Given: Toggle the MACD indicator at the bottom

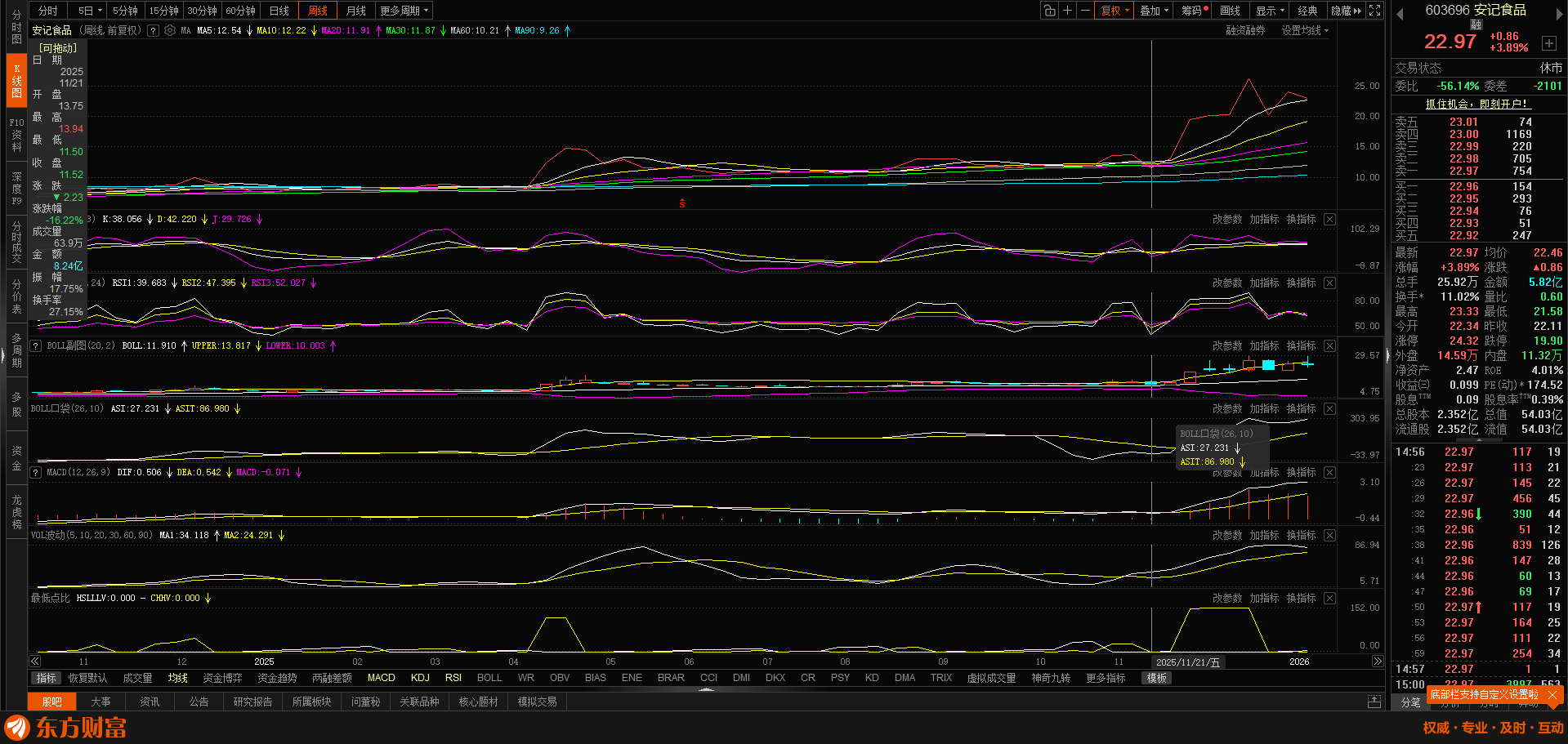Looking at the screenshot, I should click(381, 678).
